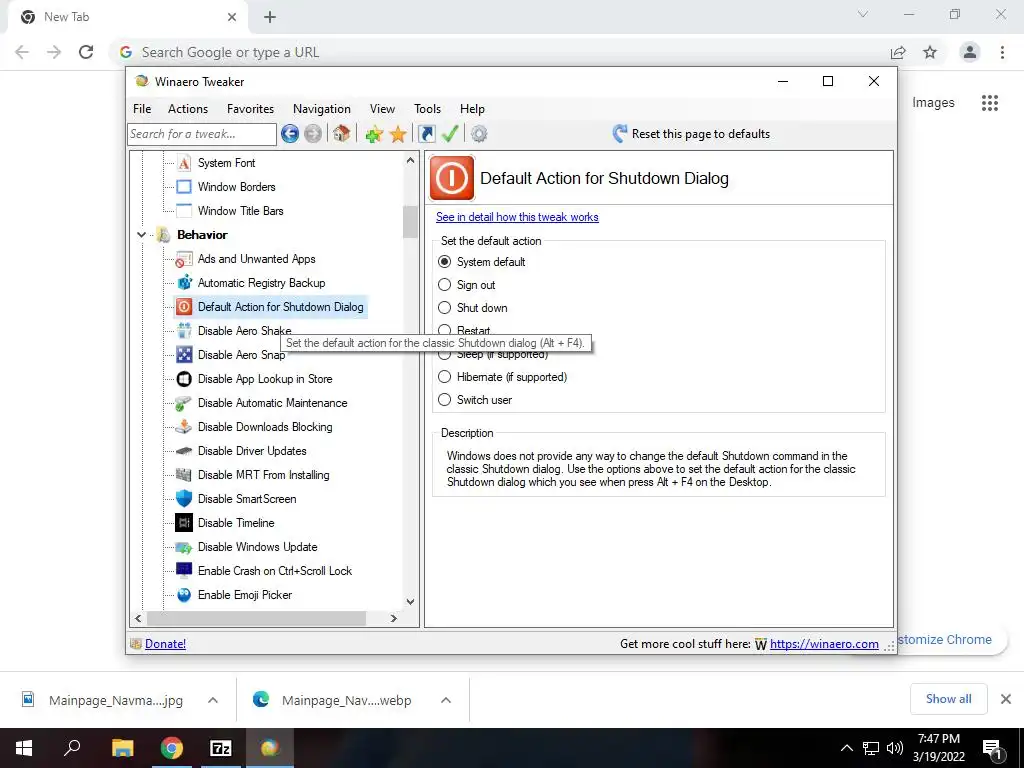Open the Help menu

472,109
